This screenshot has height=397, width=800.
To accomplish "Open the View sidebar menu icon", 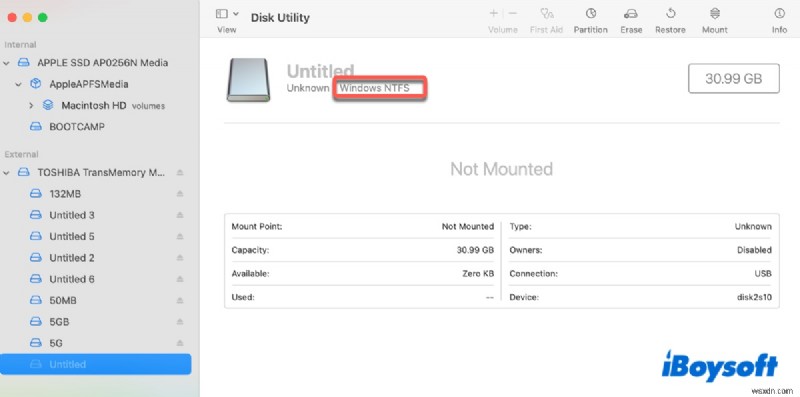I will [221, 14].
